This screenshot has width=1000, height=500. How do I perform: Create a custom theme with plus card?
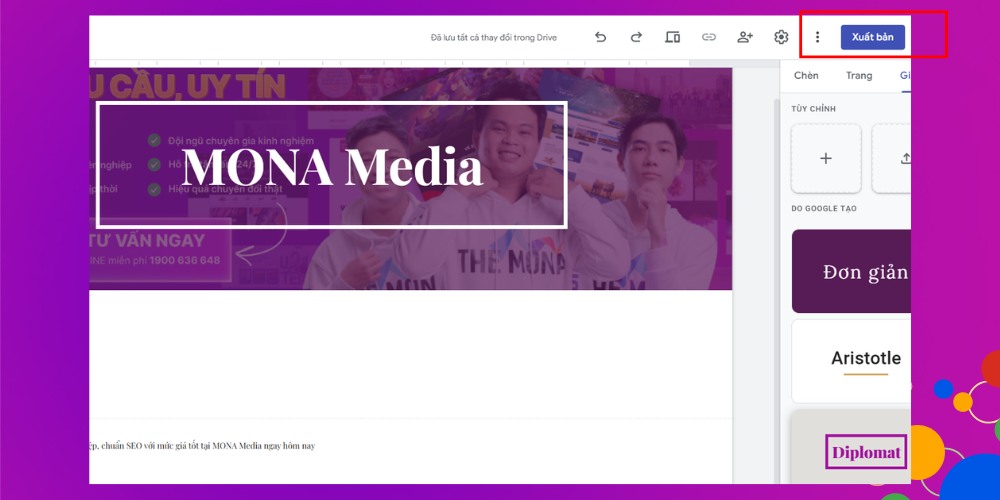click(826, 158)
